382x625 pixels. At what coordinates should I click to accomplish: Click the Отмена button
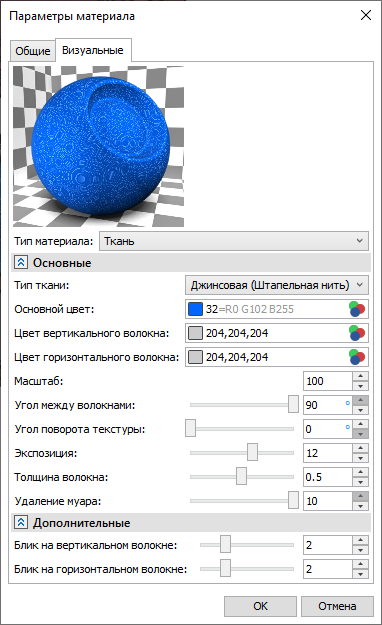coord(337,606)
